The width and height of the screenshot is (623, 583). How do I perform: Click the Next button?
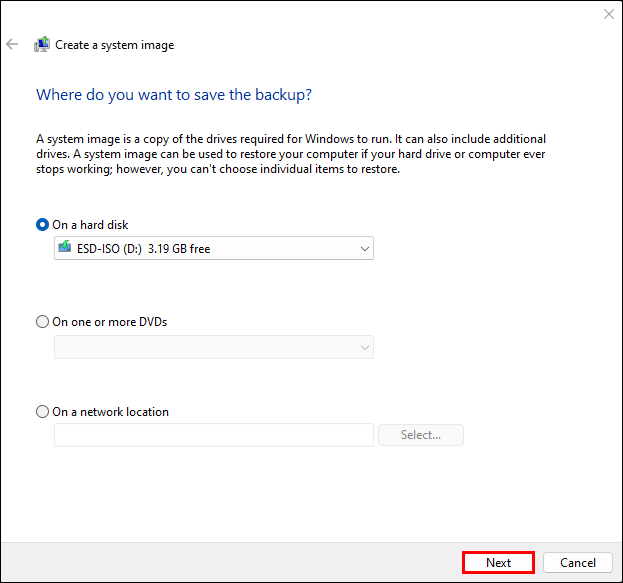coord(498,563)
